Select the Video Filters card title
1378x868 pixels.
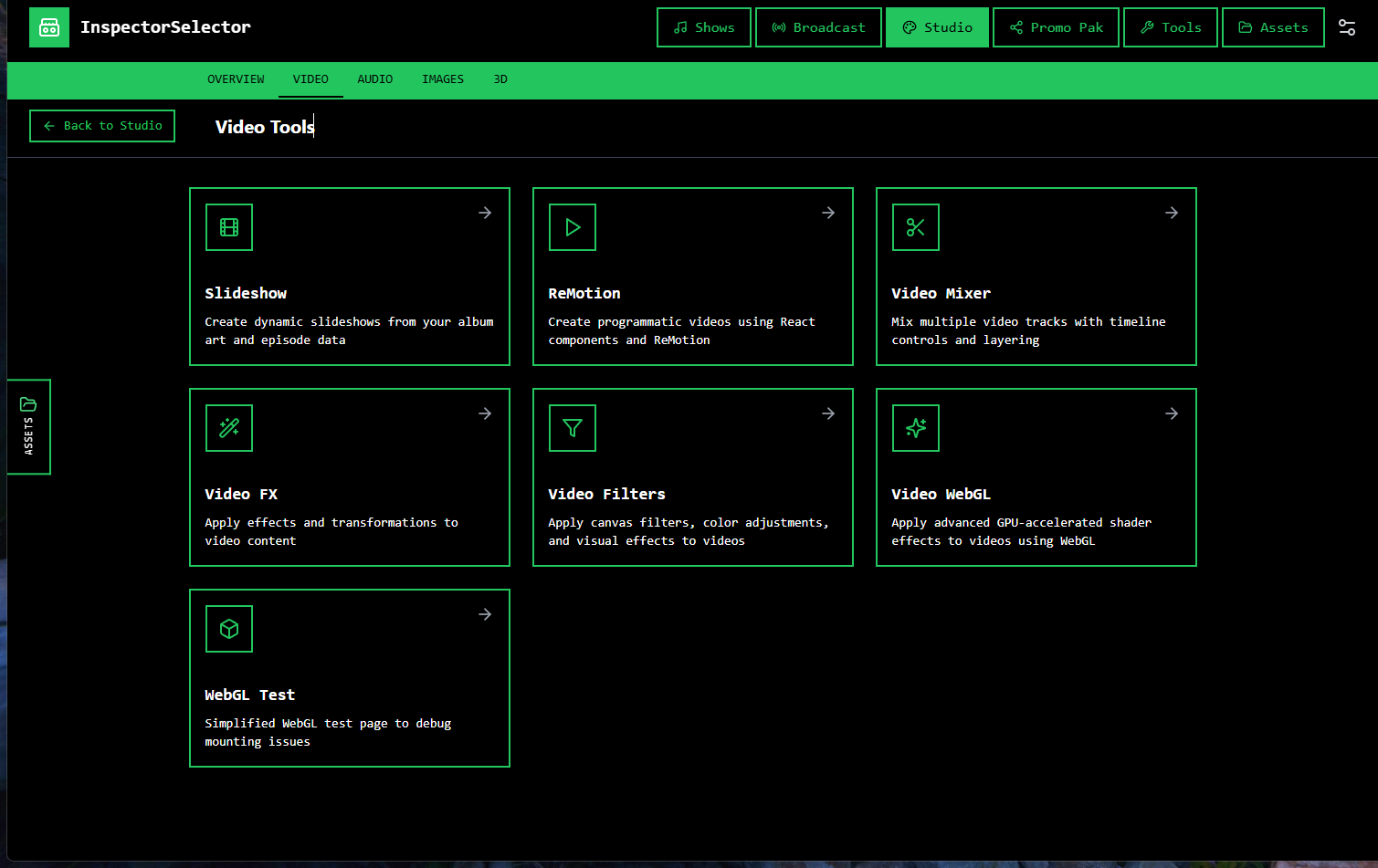(x=606, y=494)
